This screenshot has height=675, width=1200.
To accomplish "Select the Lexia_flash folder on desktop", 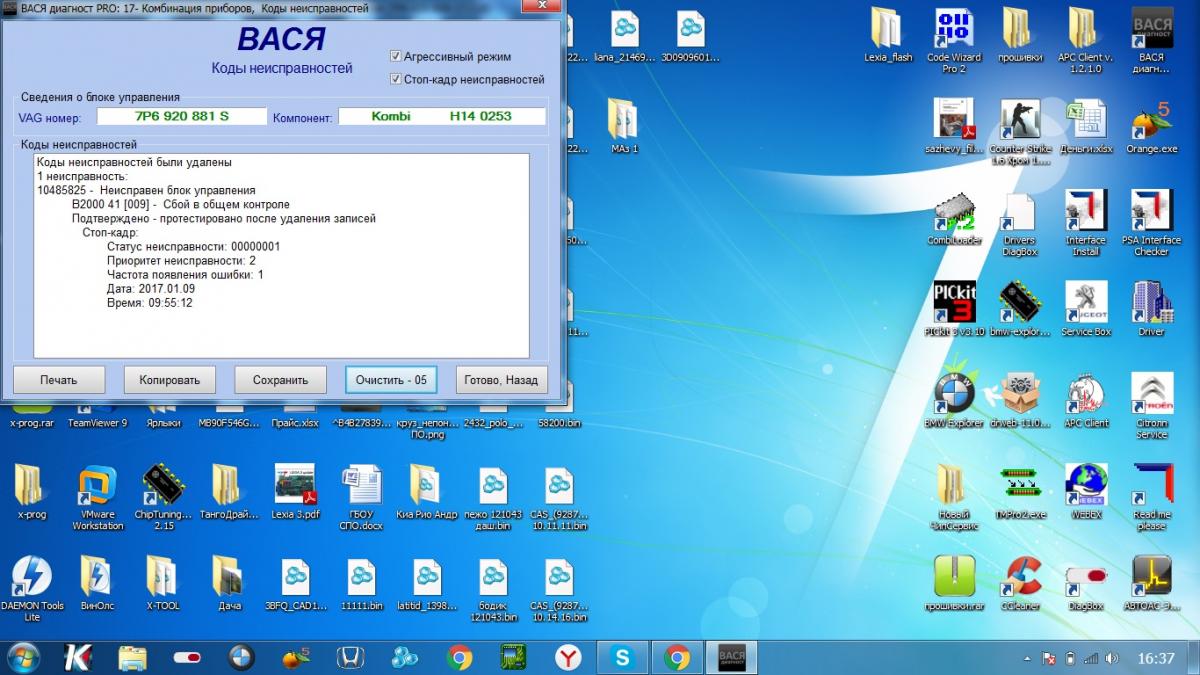I will click(x=888, y=36).
